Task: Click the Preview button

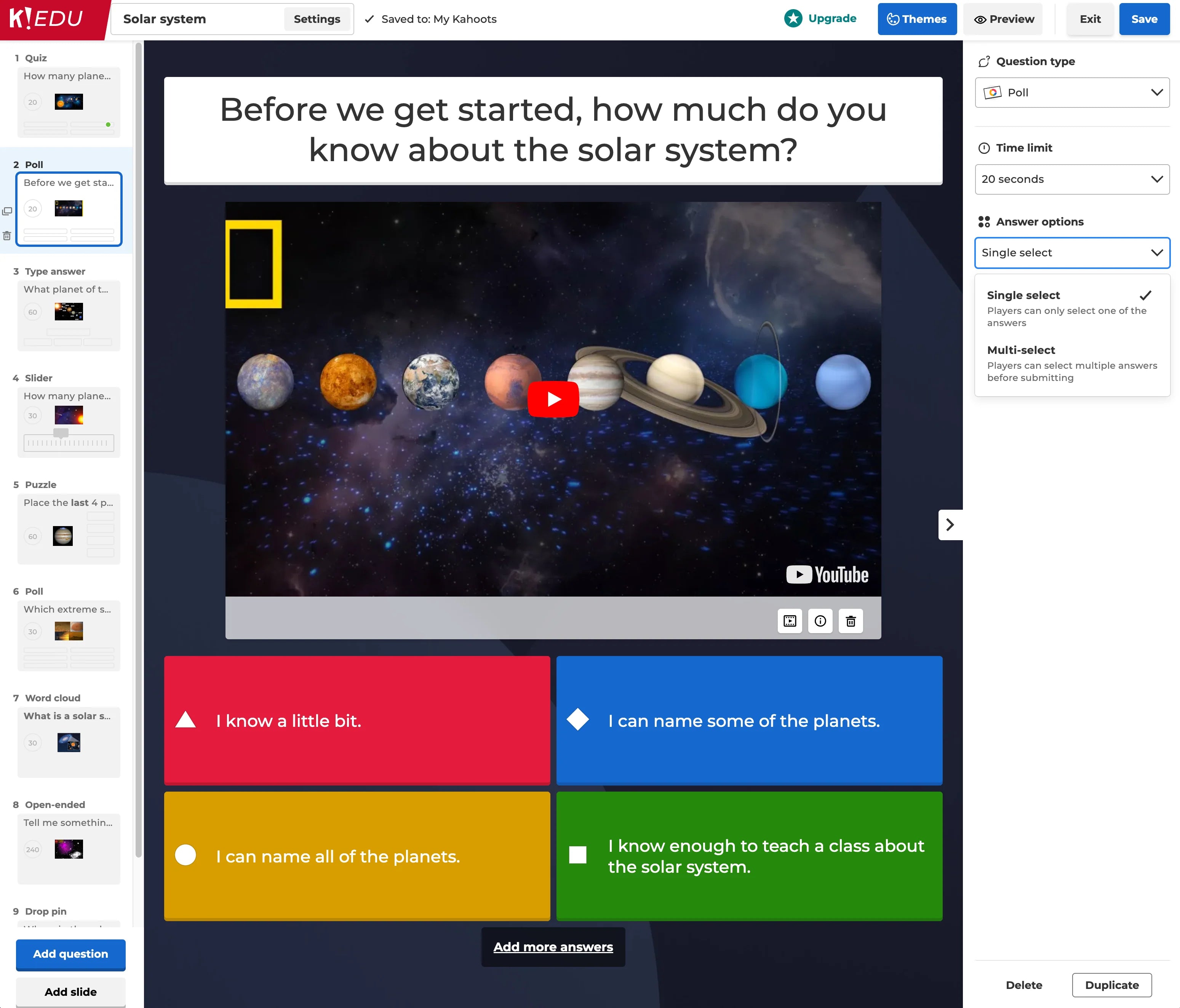Action: coord(1004,19)
